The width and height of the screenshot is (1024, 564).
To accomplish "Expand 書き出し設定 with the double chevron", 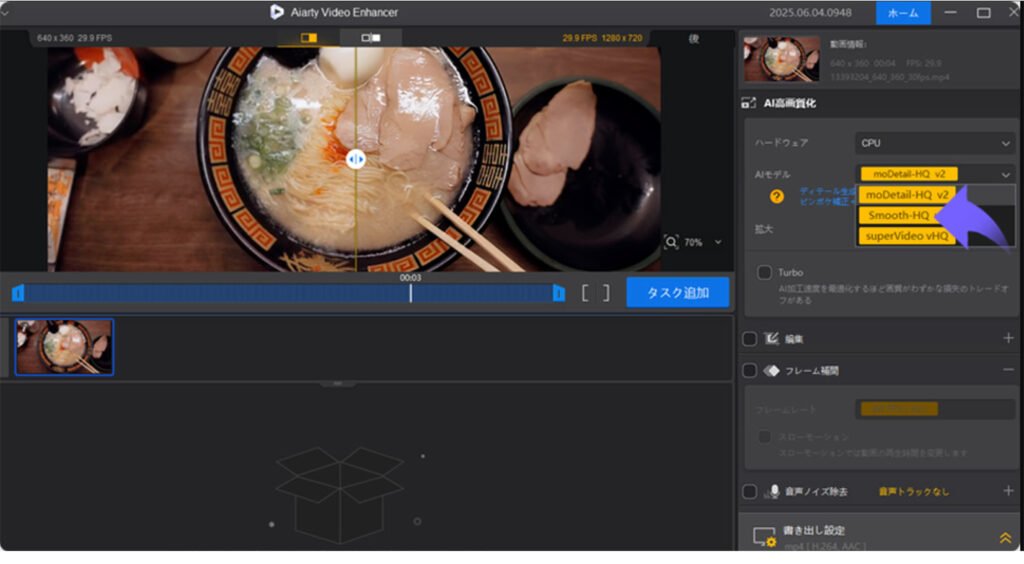I will point(1006,538).
